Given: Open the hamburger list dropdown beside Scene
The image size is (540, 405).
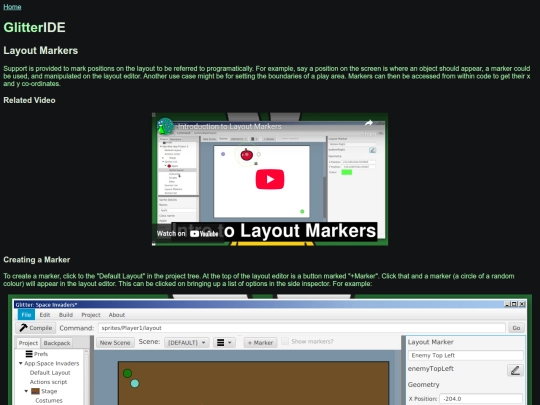Looking at the screenshot, I should [x=224, y=343].
